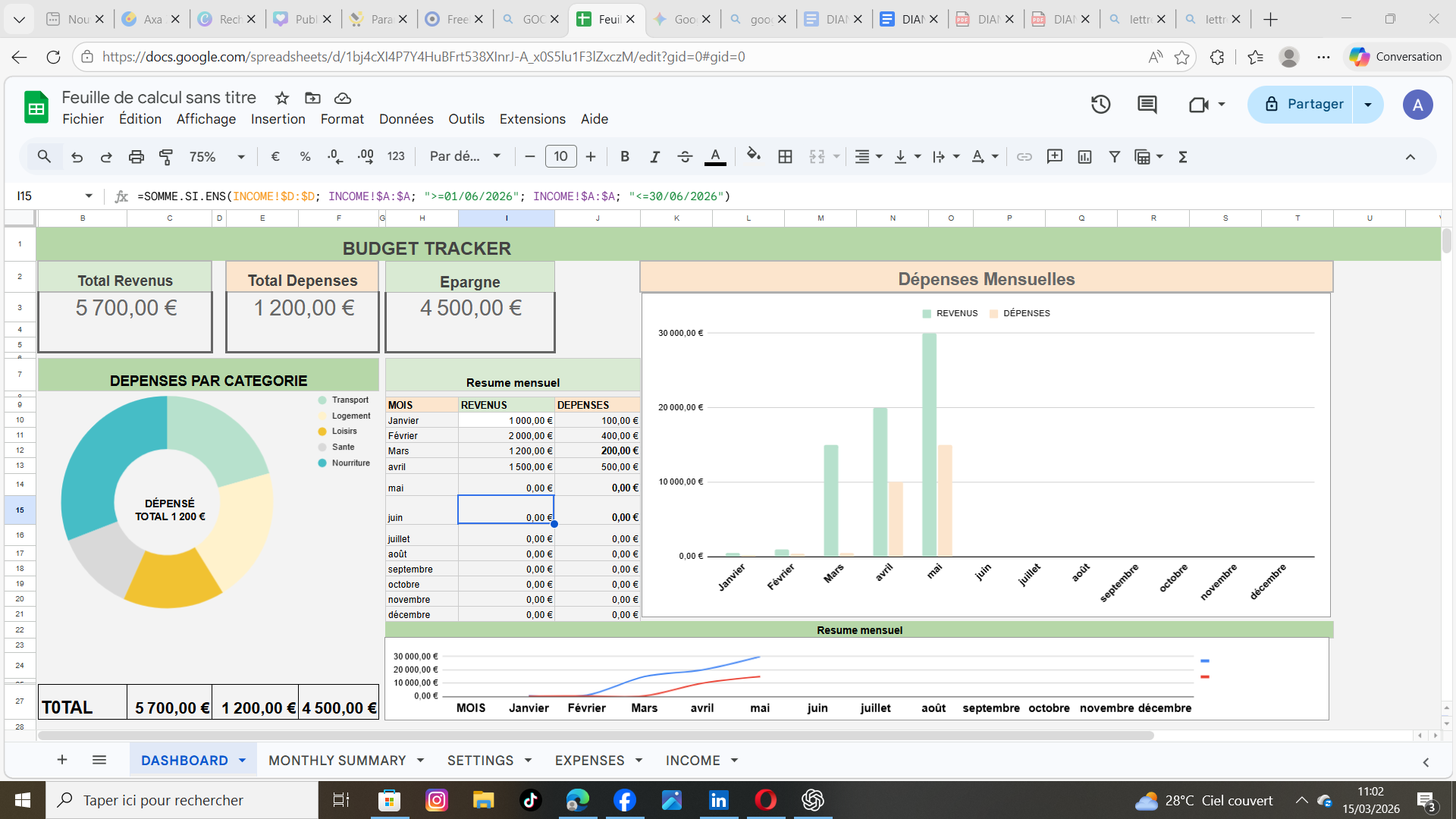Click the paint format icon
This screenshot has height=819, width=1456.
pyautogui.click(x=166, y=157)
